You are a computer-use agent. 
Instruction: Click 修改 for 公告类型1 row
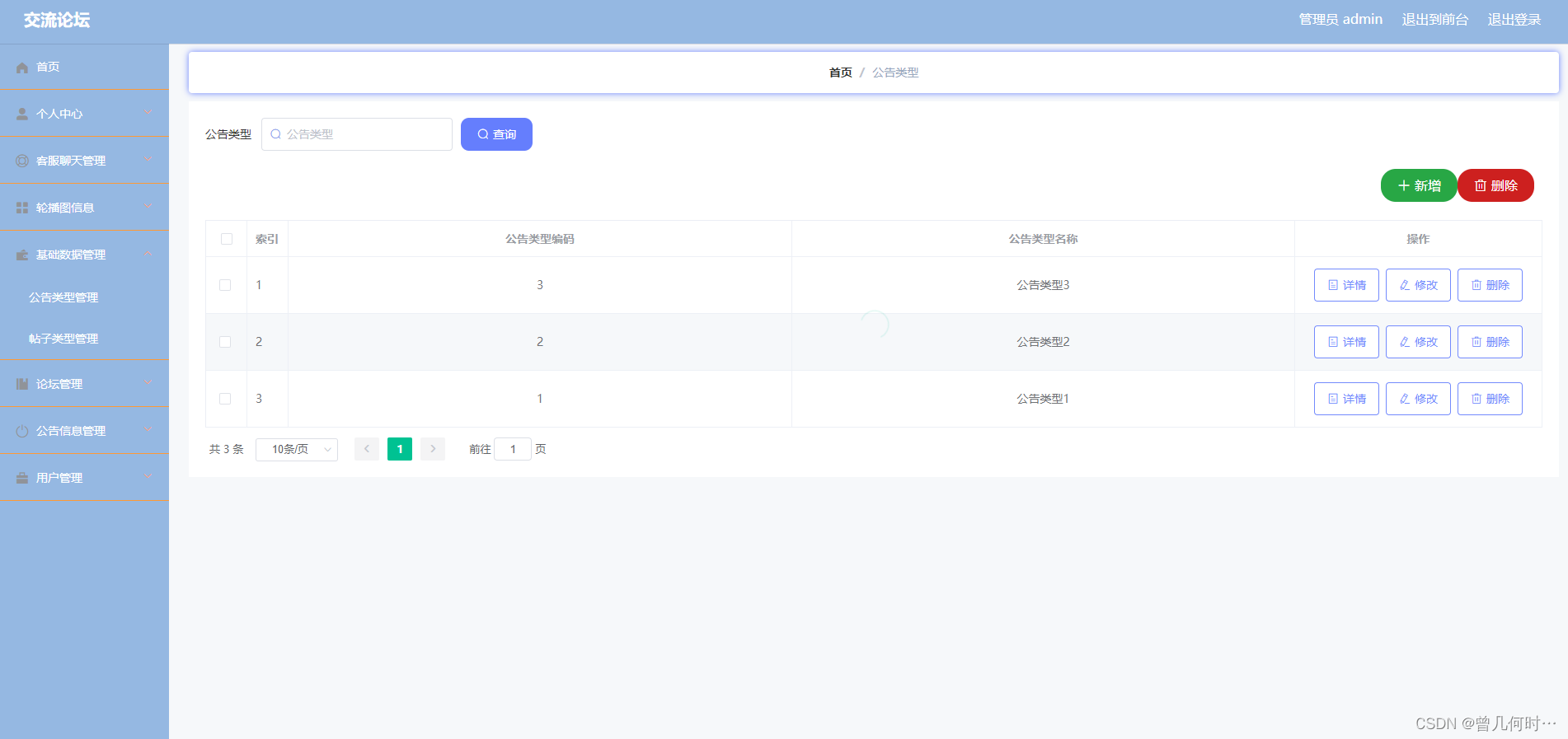coord(1418,399)
